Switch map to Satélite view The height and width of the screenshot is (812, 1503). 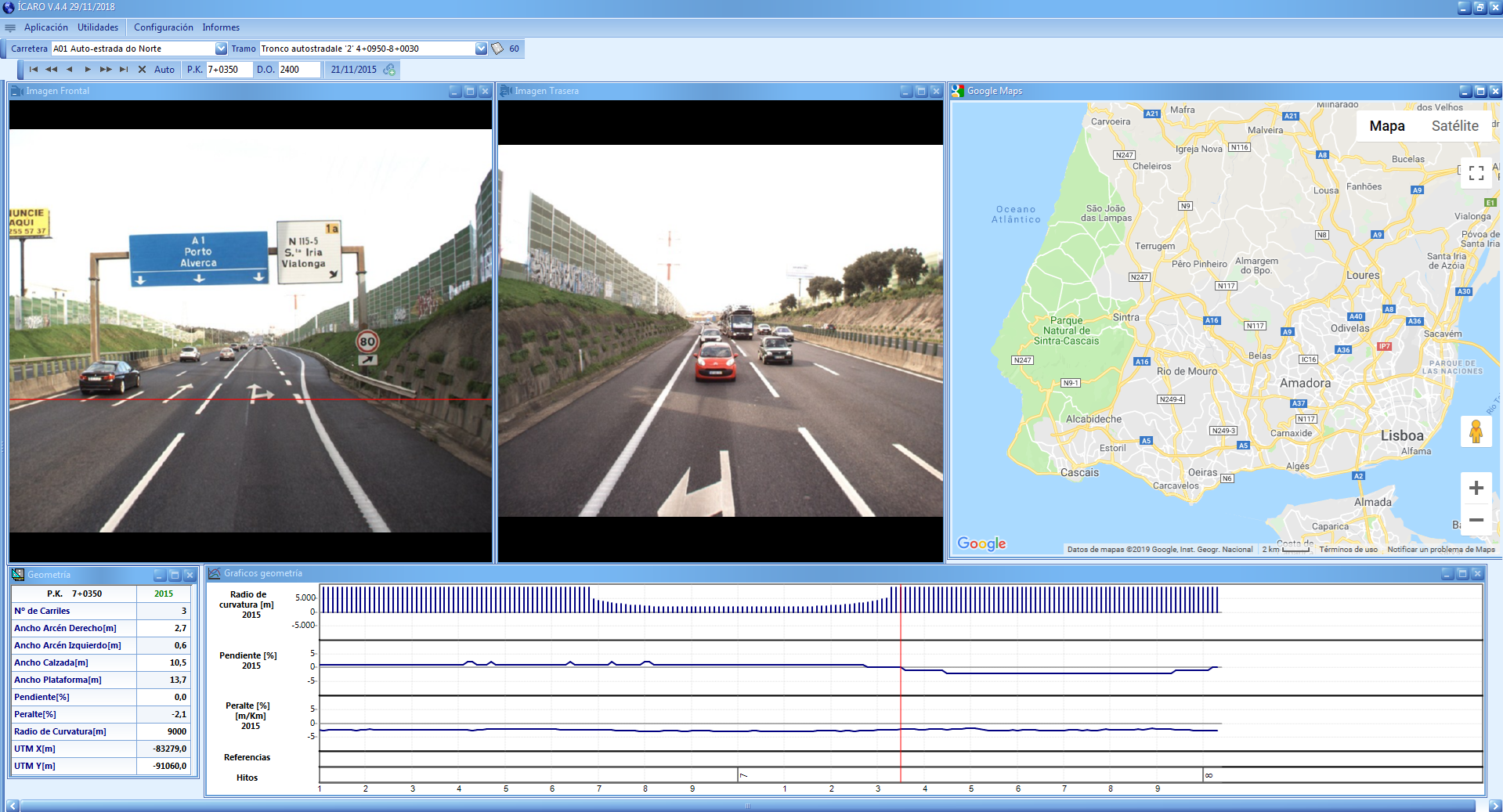tap(1454, 126)
